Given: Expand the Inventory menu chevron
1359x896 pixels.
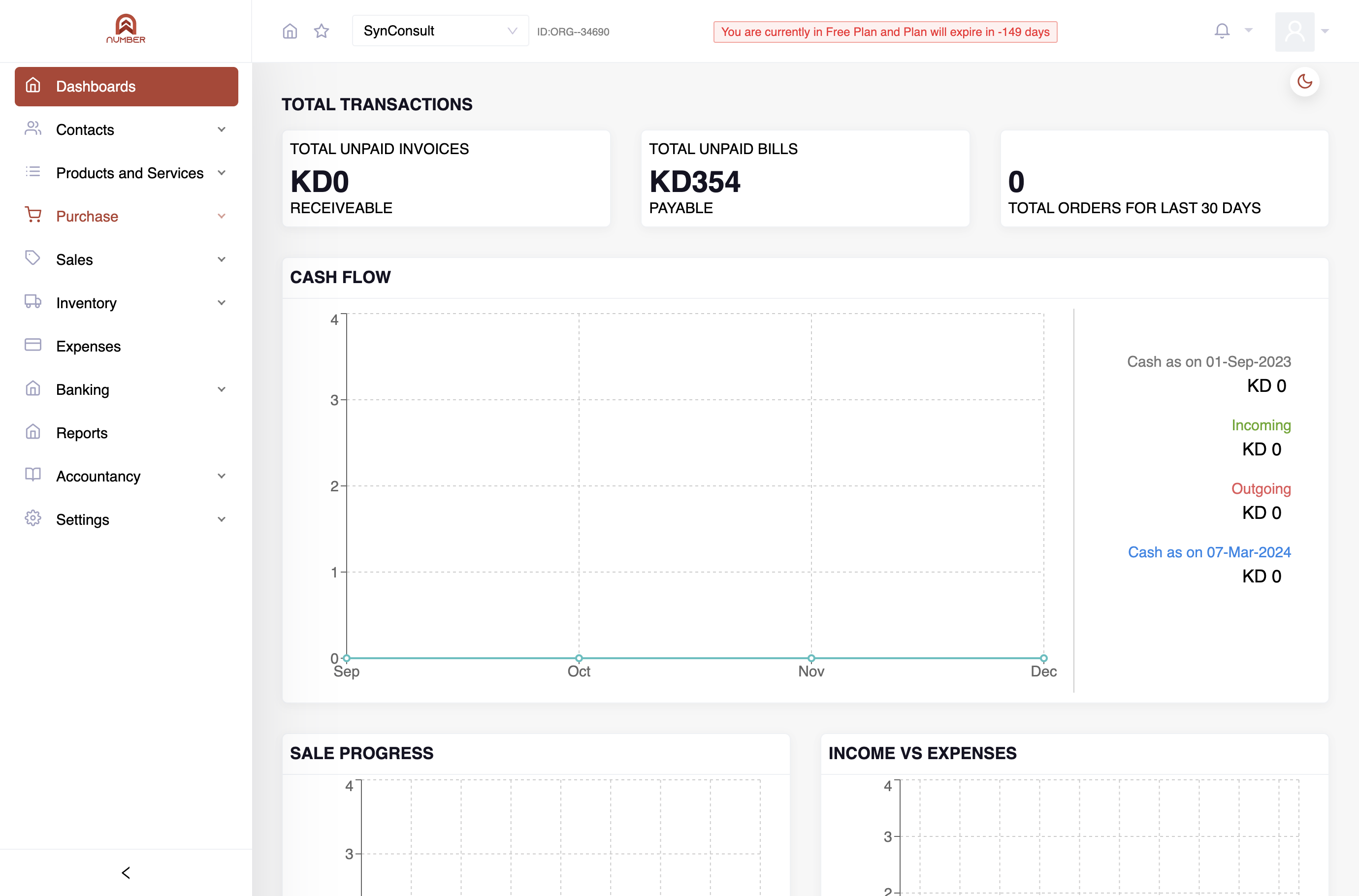Looking at the screenshot, I should [222, 303].
